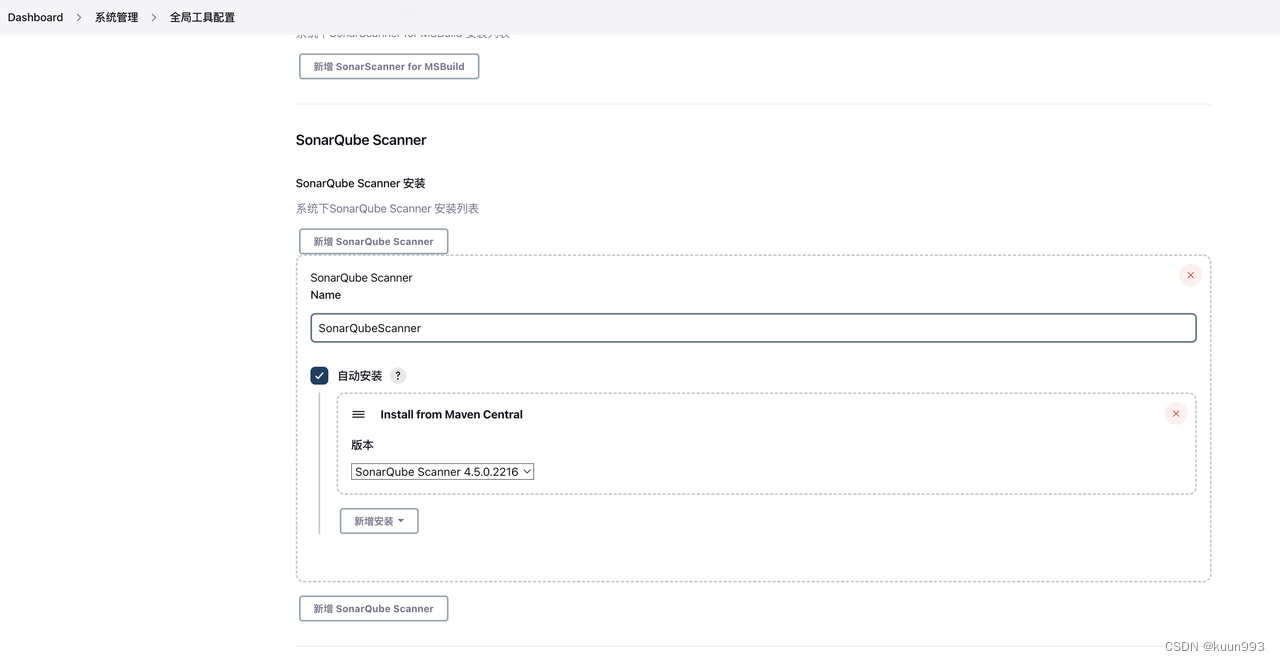Click the upper 新增 SonarQube Scanner button
The image size is (1280, 661).
coord(373,241)
